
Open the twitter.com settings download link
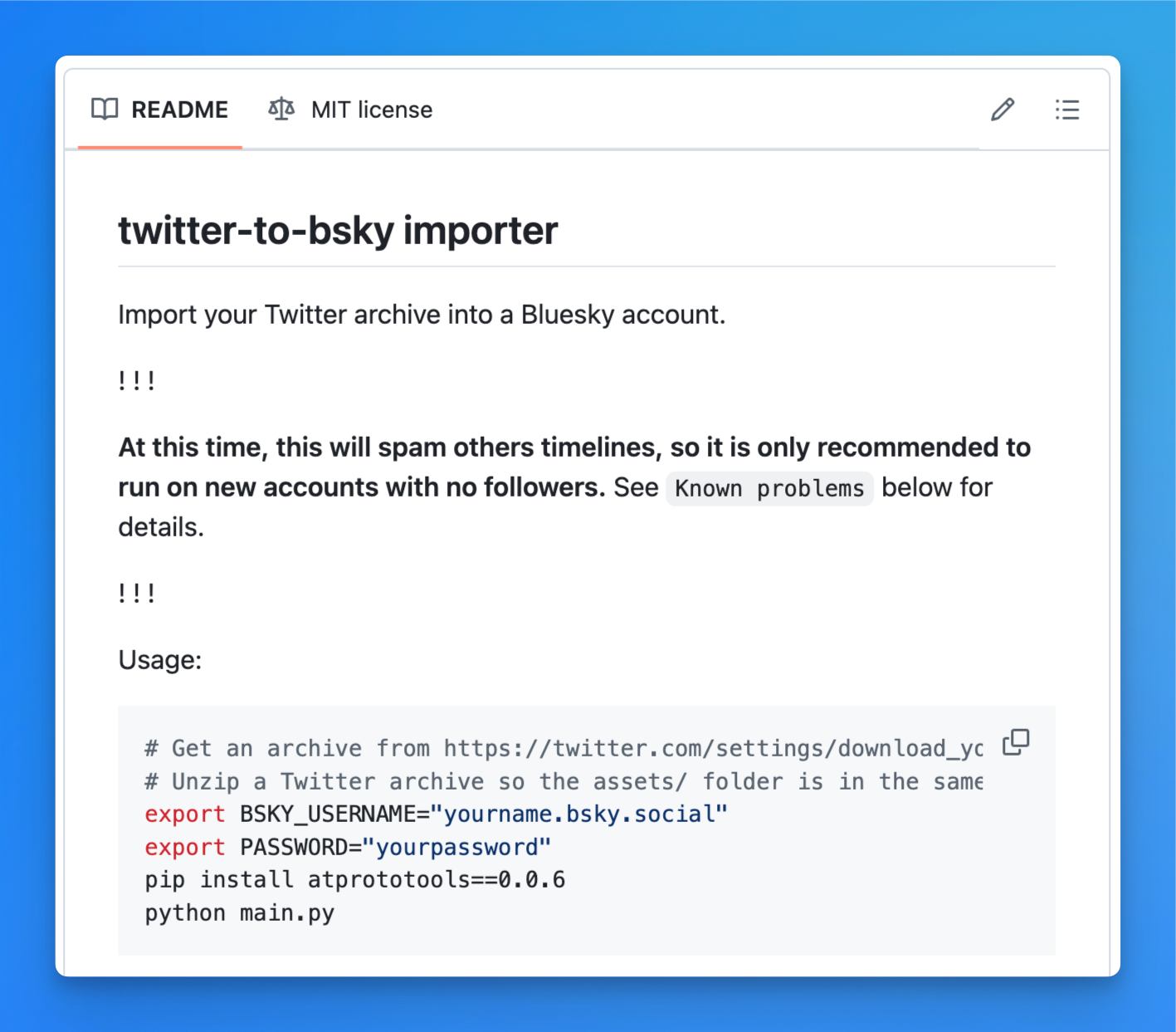pyautogui.click(x=714, y=748)
